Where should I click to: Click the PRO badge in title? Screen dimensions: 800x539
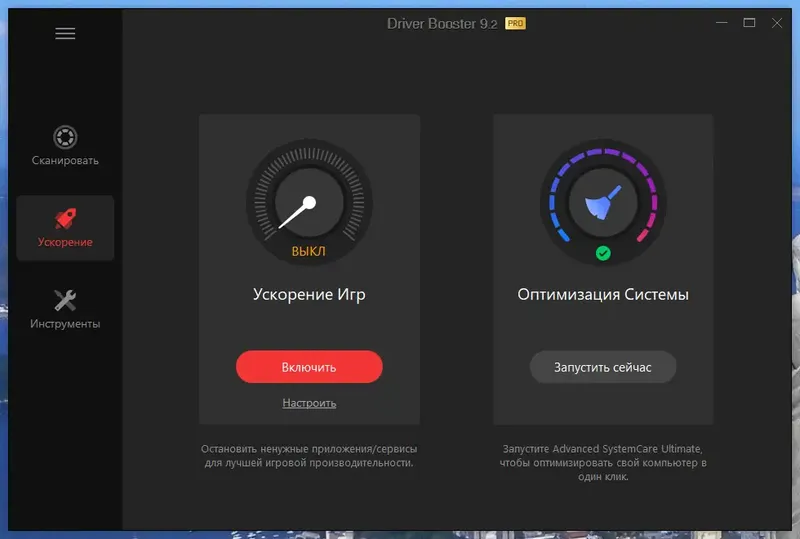[x=515, y=23]
